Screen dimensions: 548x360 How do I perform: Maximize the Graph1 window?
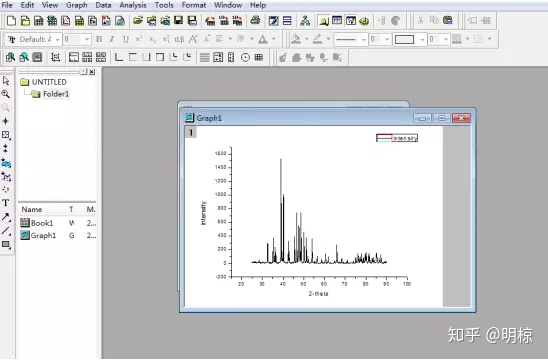pos(441,118)
